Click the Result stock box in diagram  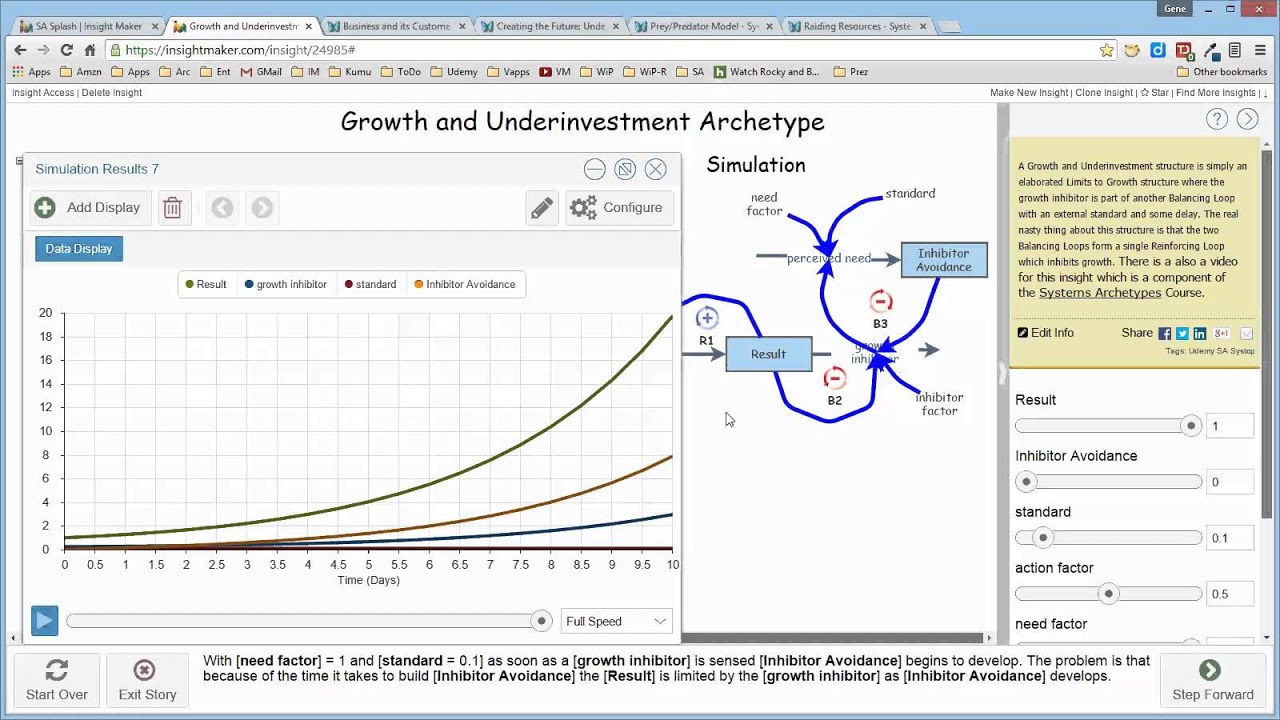click(768, 354)
